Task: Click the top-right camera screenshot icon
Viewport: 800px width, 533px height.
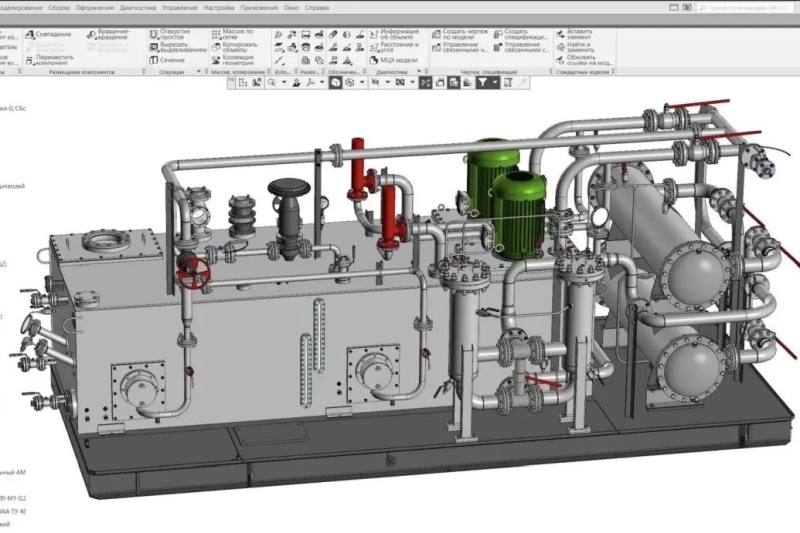Action: pos(687,8)
